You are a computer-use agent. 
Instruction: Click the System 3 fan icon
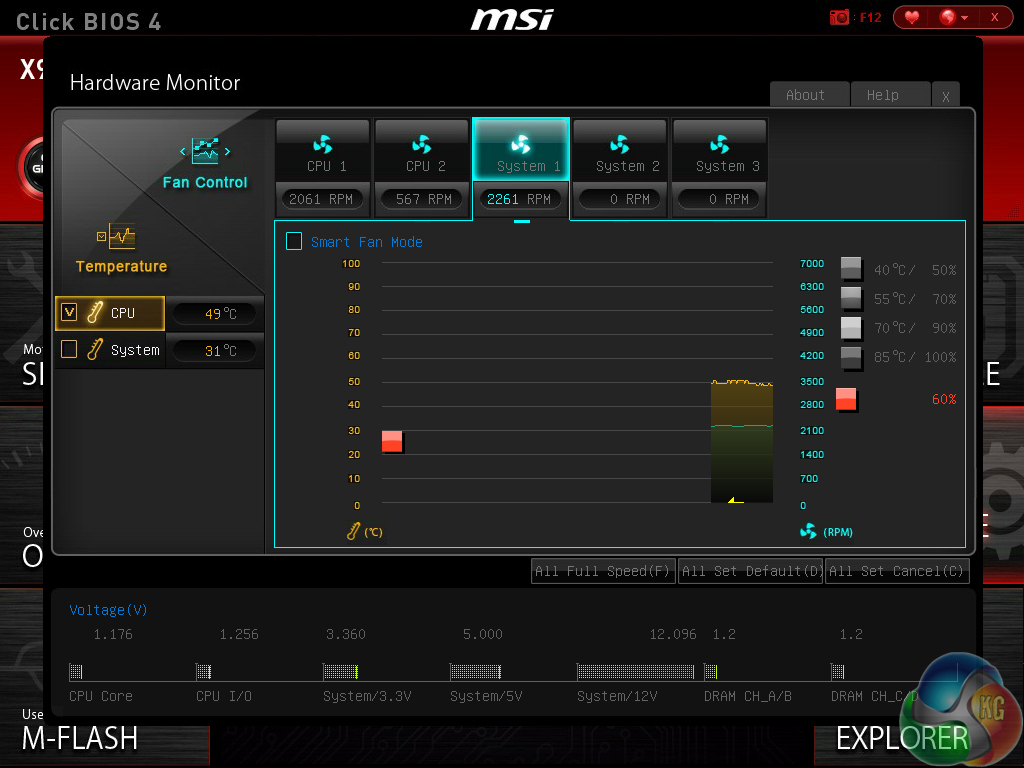point(719,144)
